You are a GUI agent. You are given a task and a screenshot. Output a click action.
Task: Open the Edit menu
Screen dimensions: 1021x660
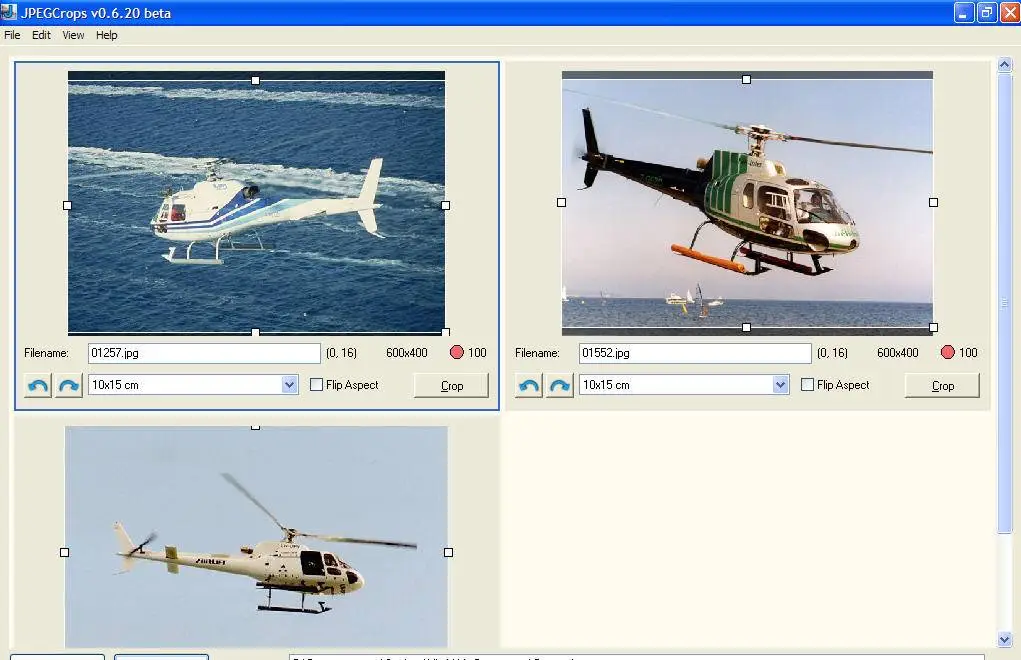point(41,35)
